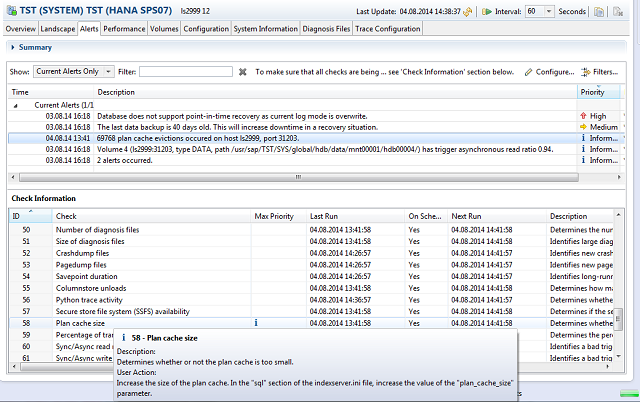Select the Python trace activity check row
This screenshot has height=402, width=640.
point(311,300)
